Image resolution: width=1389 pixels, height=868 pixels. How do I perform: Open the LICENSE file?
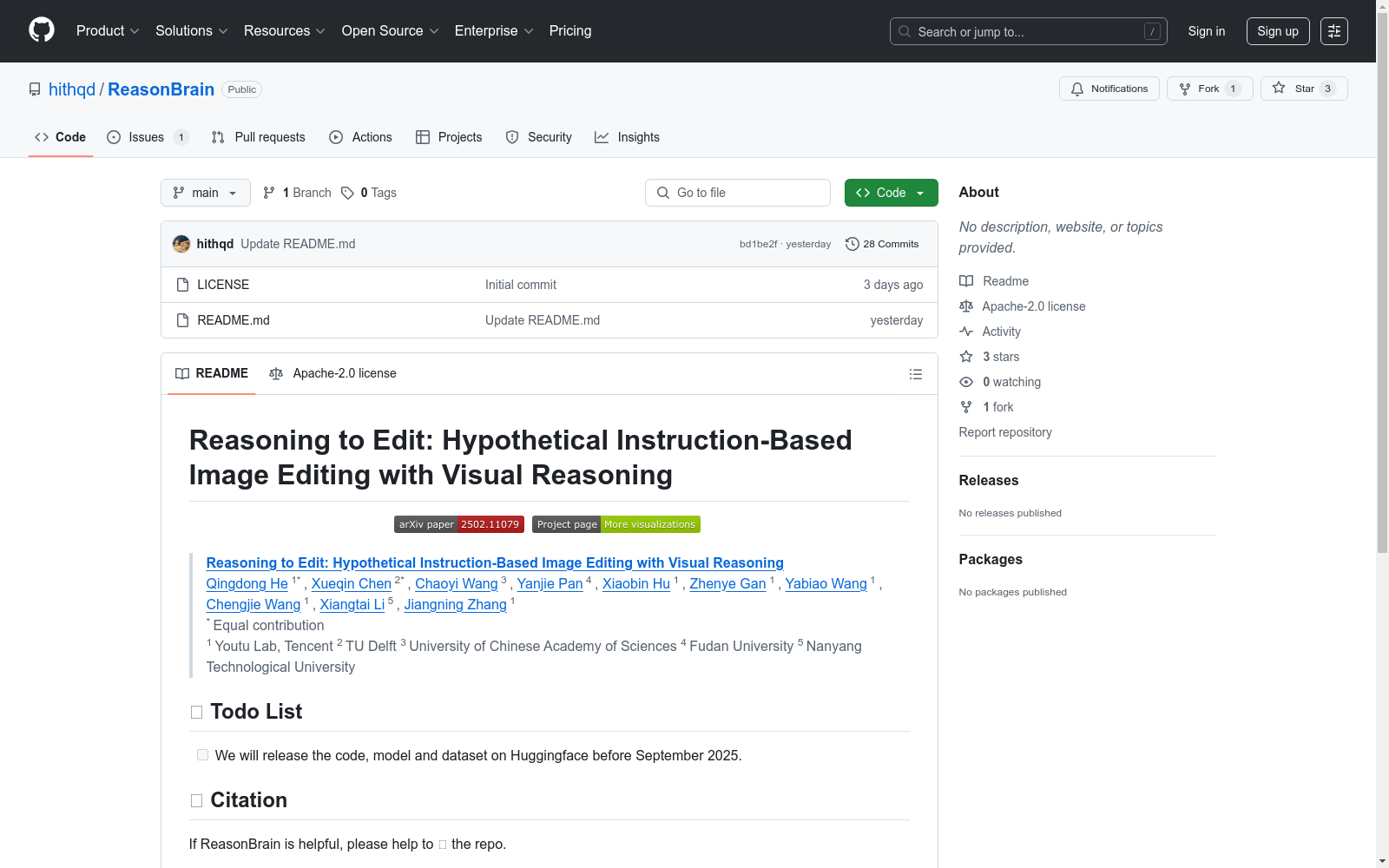pos(223,285)
